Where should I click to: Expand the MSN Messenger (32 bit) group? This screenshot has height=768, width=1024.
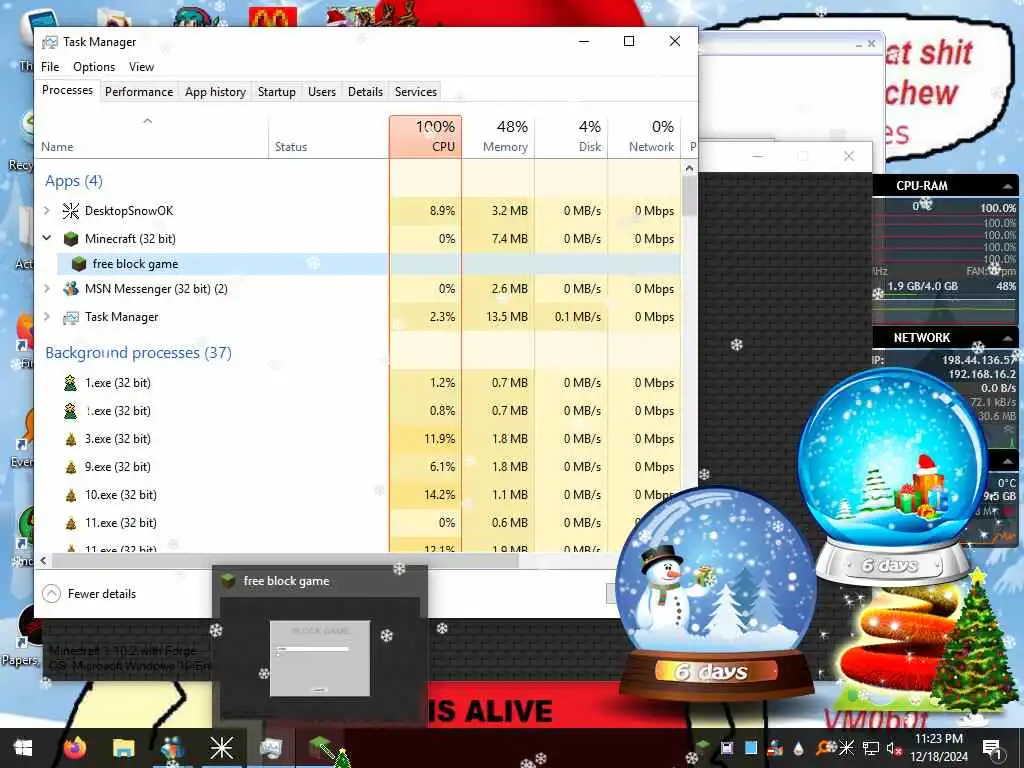click(x=46, y=288)
